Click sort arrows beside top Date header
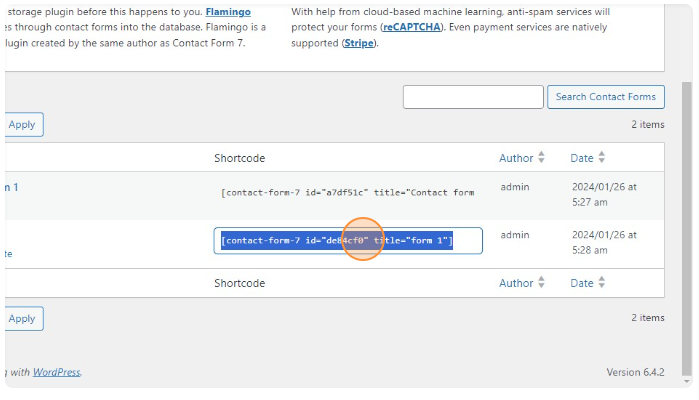 click(x=602, y=158)
